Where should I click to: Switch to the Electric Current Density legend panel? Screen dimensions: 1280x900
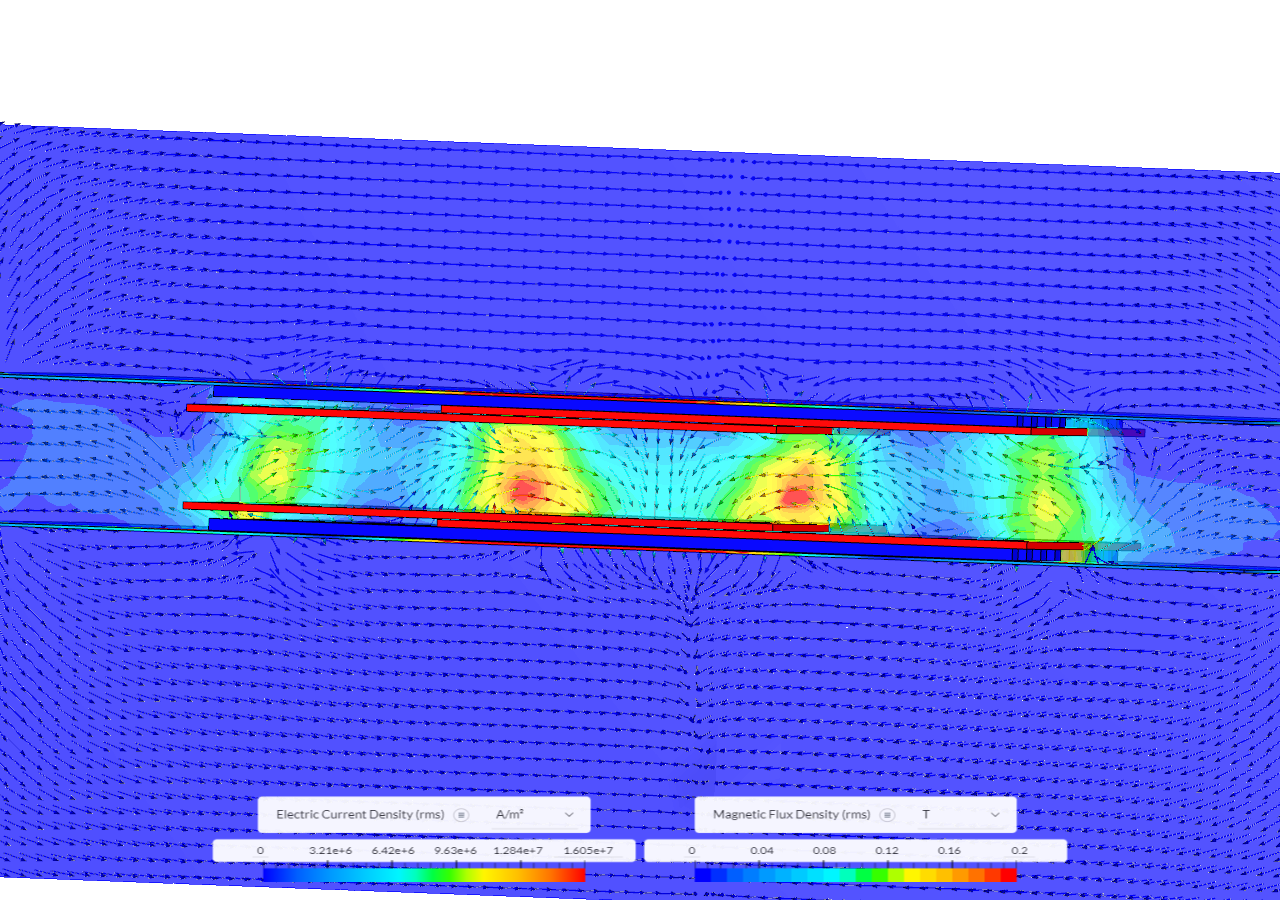(357, 814)
